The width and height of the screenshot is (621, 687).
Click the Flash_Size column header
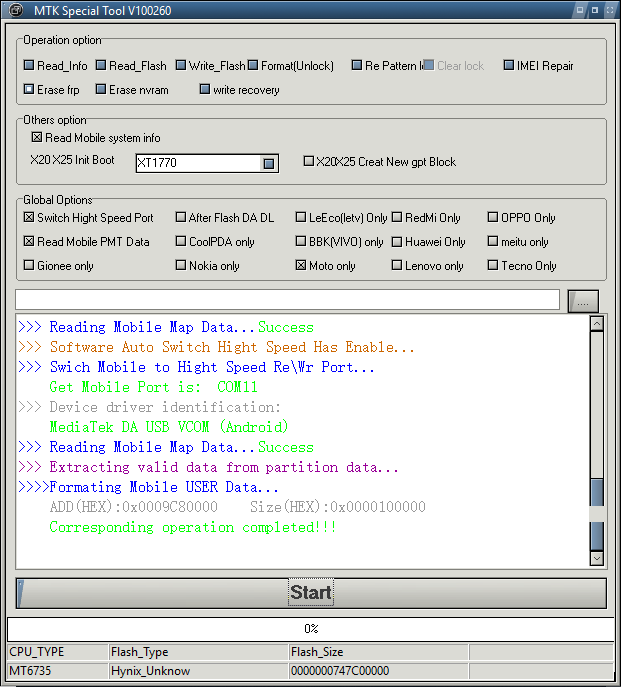[x=378, y=652]
